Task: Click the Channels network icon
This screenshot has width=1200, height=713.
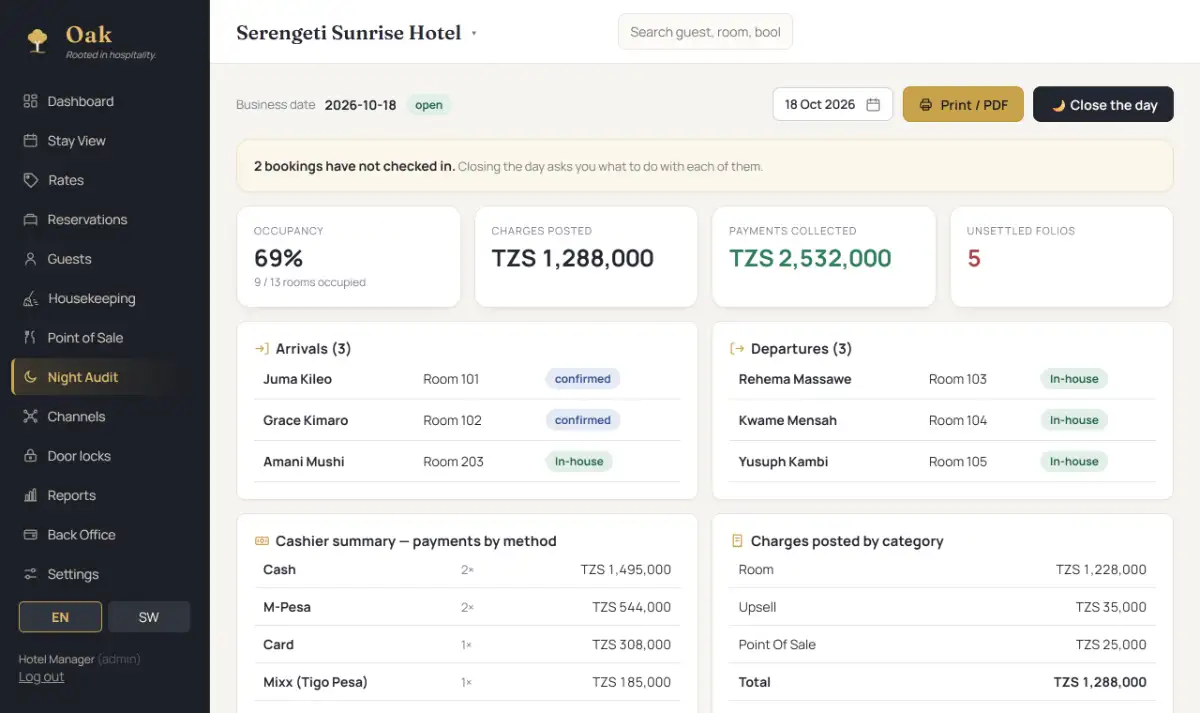Action: pyautogui.click(x=30, y=417)
